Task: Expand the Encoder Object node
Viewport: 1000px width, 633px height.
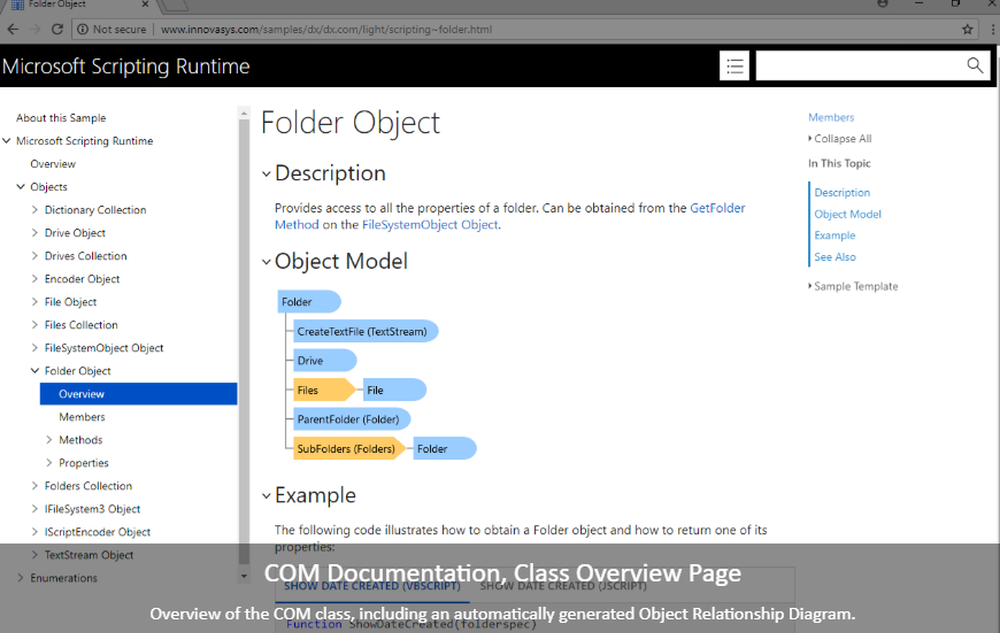Action: (x=35, y=279)
